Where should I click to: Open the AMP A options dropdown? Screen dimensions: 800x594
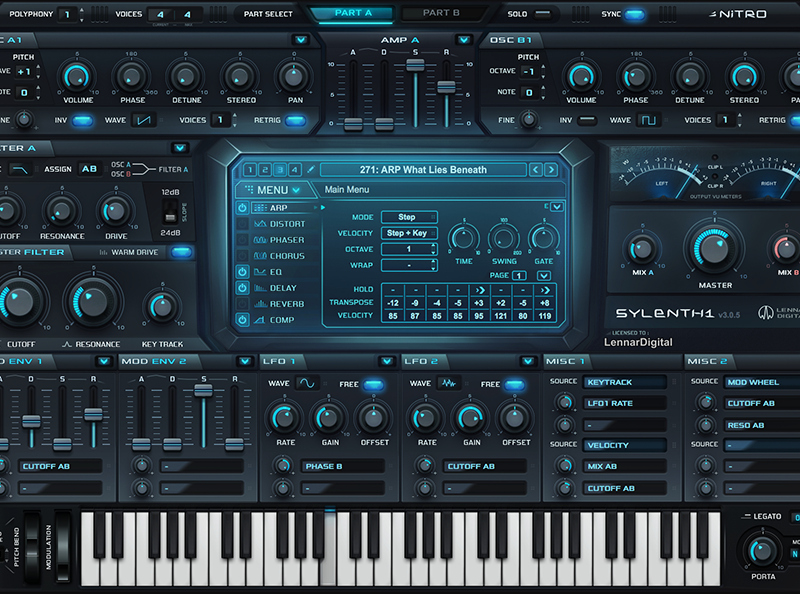[464, 40]
